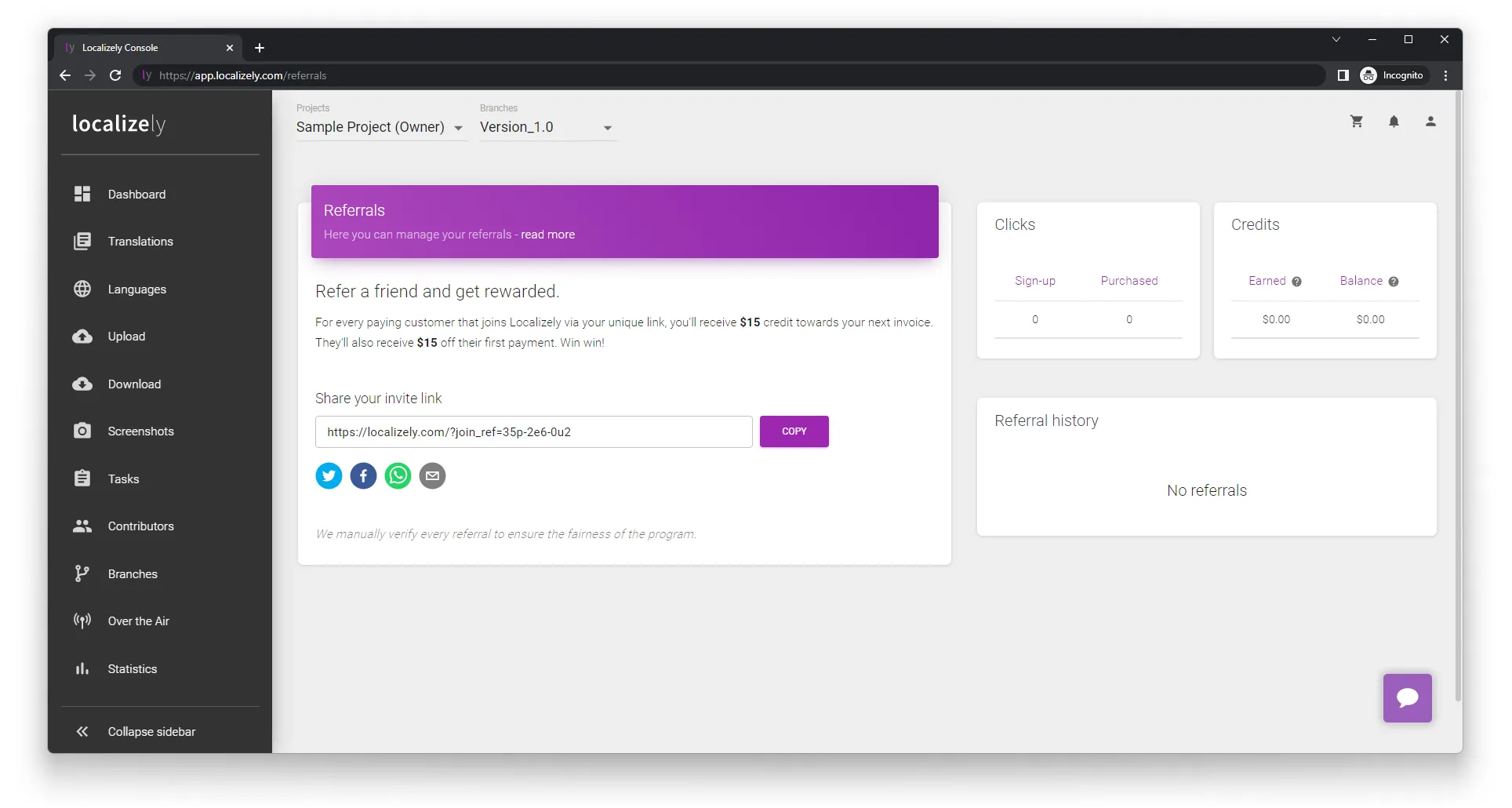Share invite link on Twitter
The height and width of the screenshot is (808, 1512).
[x=329, y=475]
